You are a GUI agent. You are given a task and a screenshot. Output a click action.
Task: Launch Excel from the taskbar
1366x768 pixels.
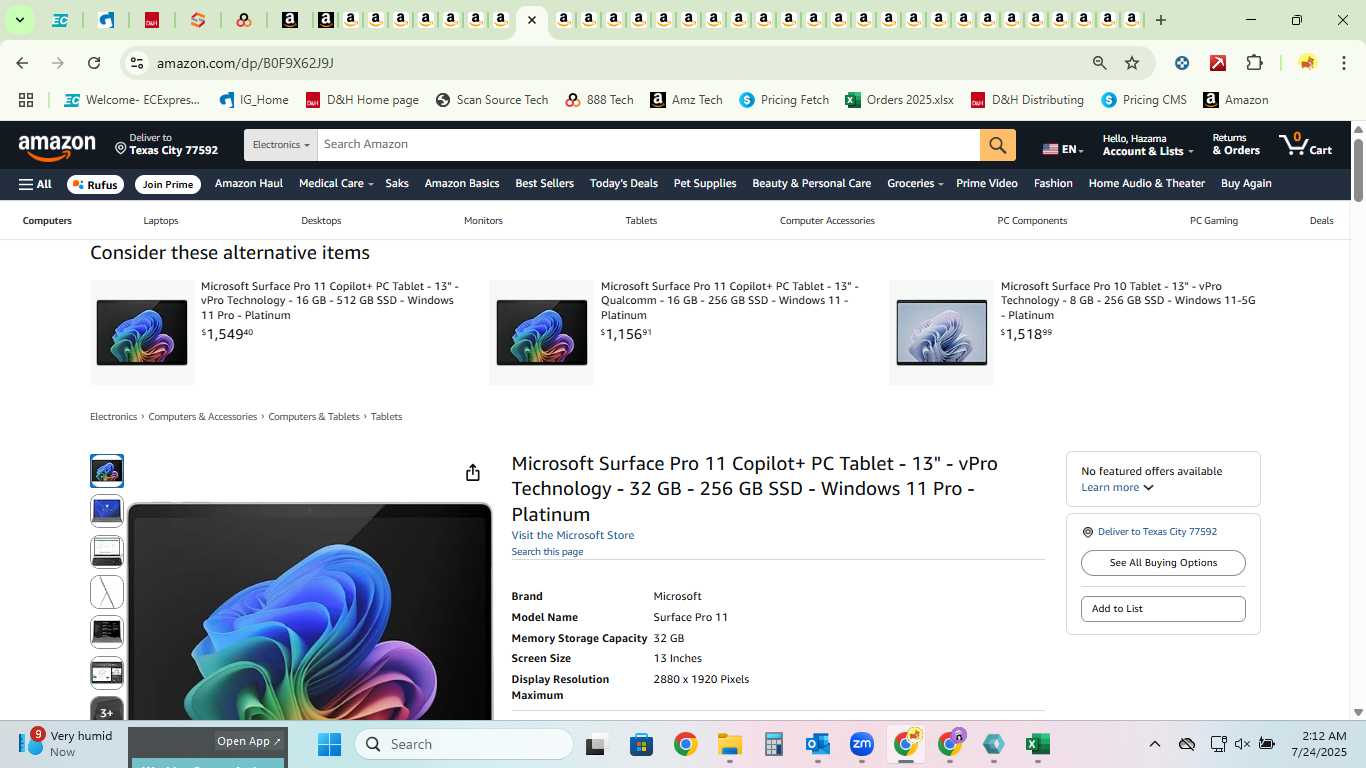click(x=1037, y=744)
